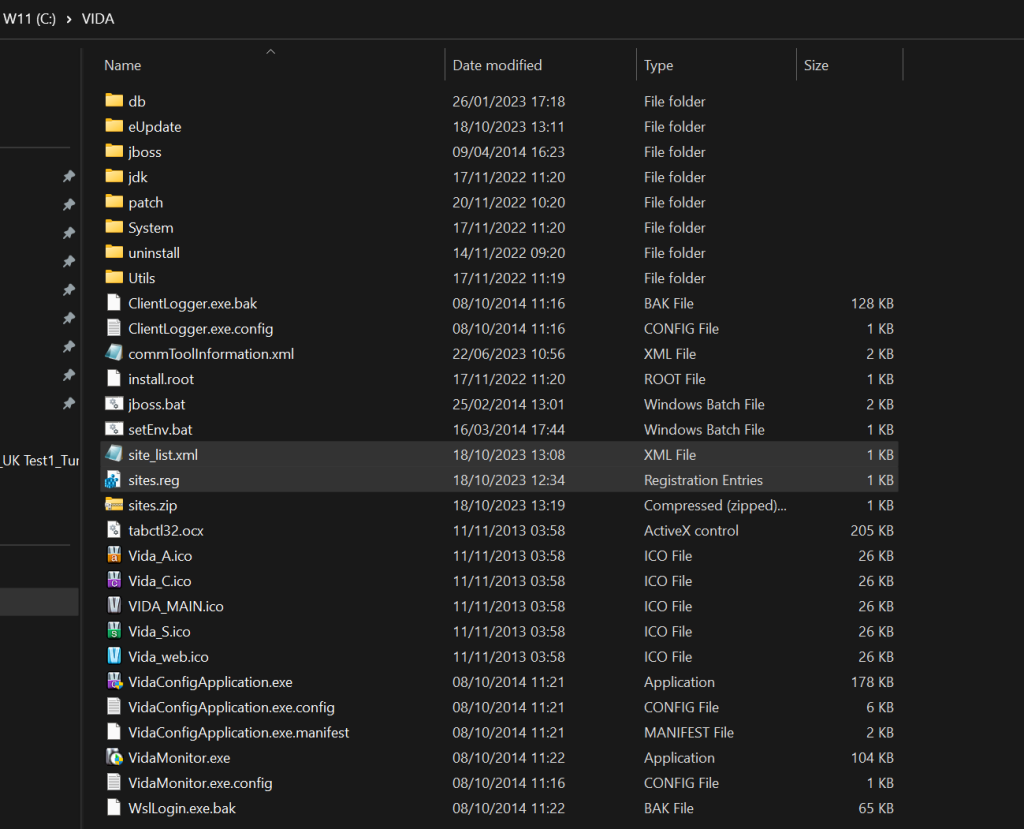The image size is (1024, 829).
Task: Click the eUpdate folder icon
Action: 114,125
